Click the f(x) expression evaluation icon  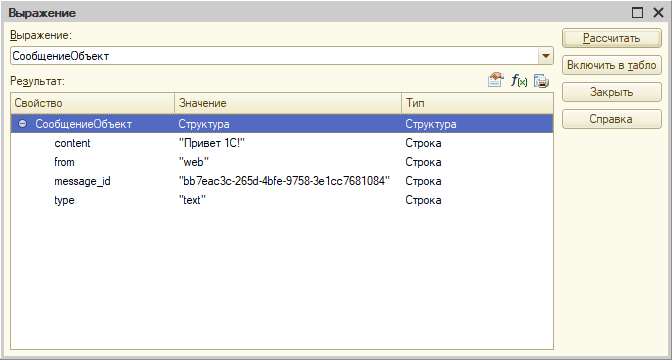519,80
